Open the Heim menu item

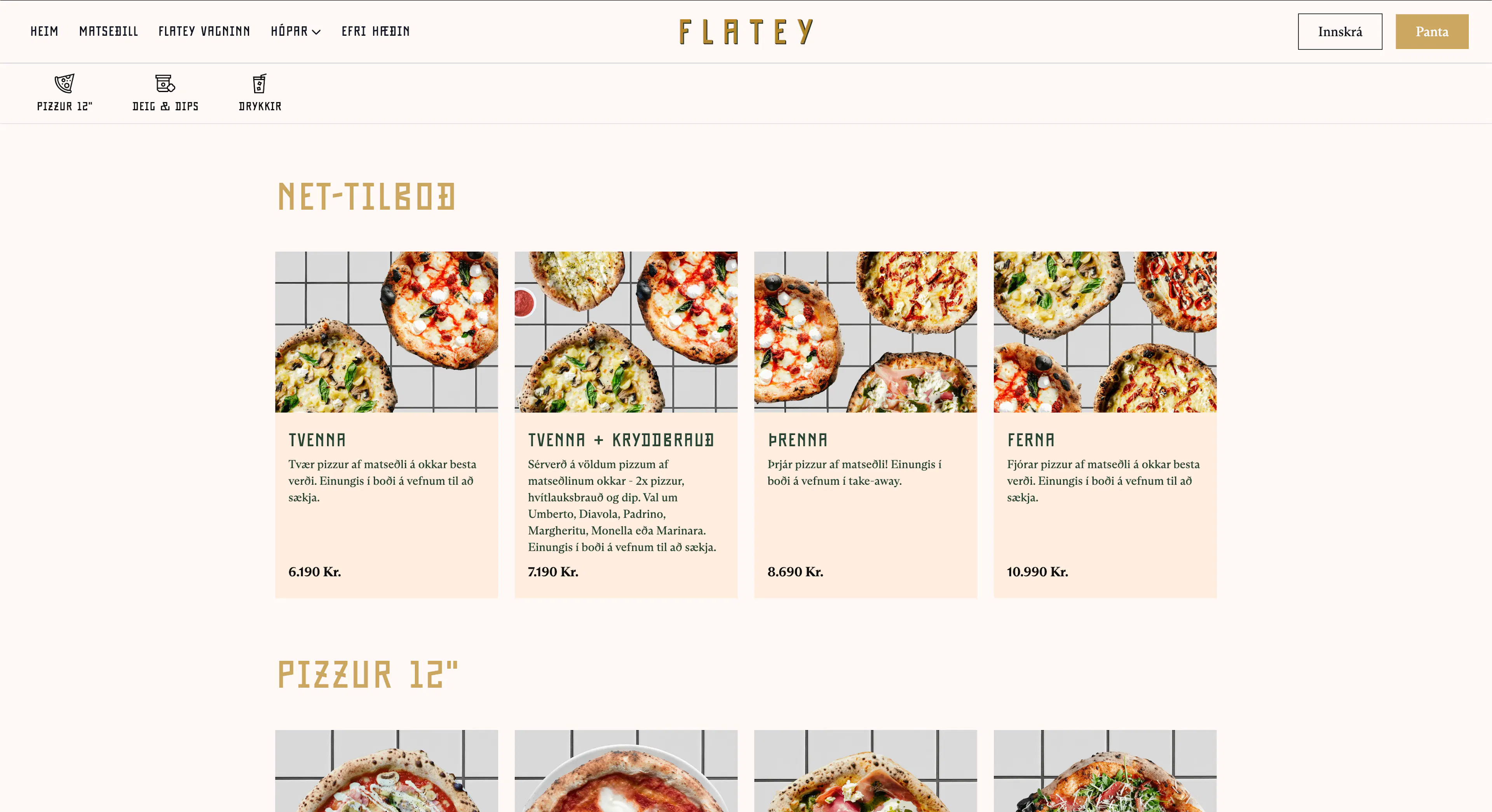click(x=45, y=31)
